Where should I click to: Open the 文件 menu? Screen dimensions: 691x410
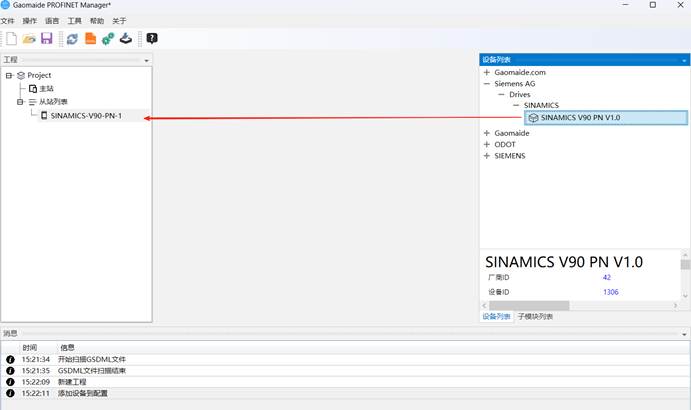tap(7, 21)
